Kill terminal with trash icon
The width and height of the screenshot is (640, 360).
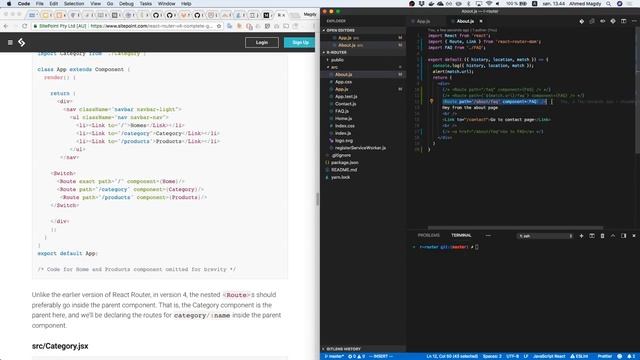click(x=602, y=236)
